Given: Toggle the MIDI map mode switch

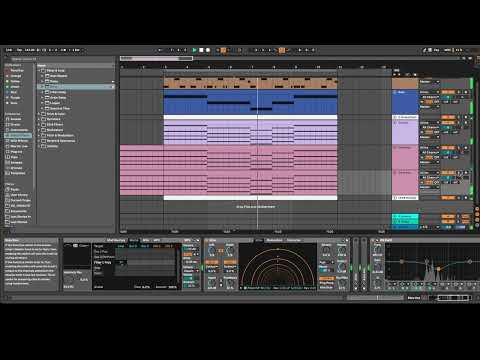Looking at the screenshot, I should click(x=447, y=50).
